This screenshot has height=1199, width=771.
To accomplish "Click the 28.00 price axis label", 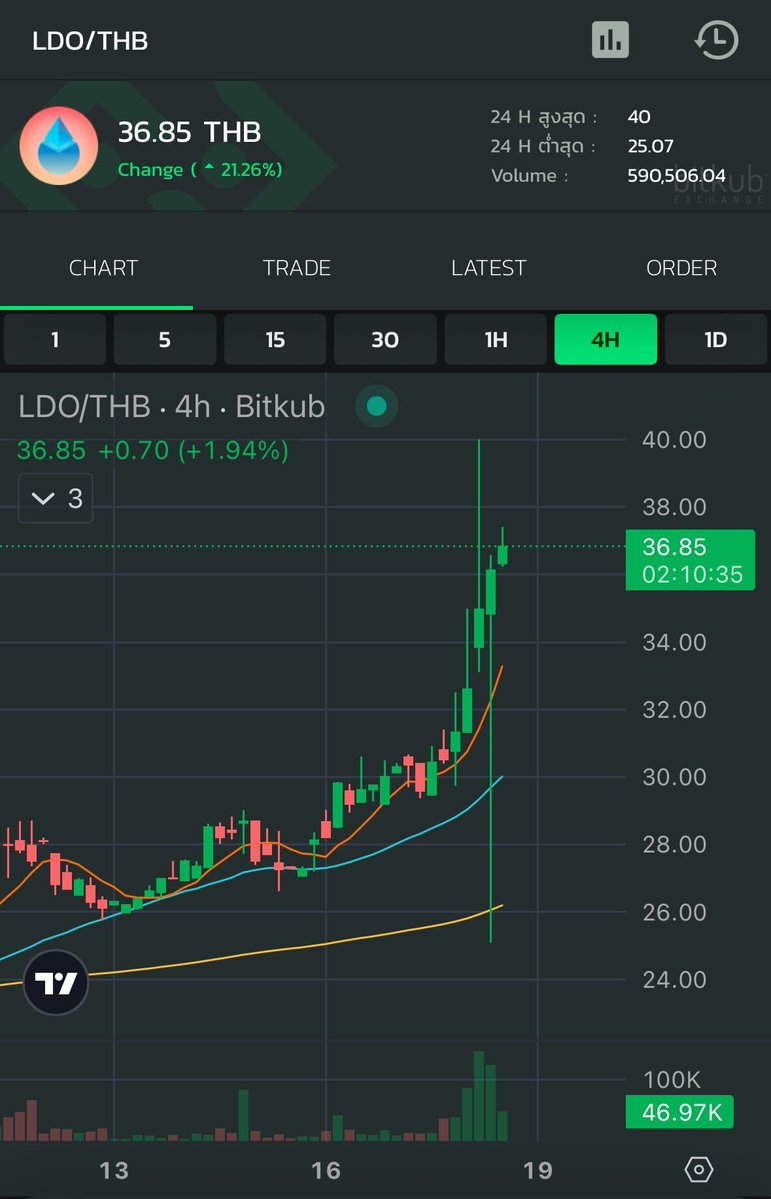I will [675, 844].
